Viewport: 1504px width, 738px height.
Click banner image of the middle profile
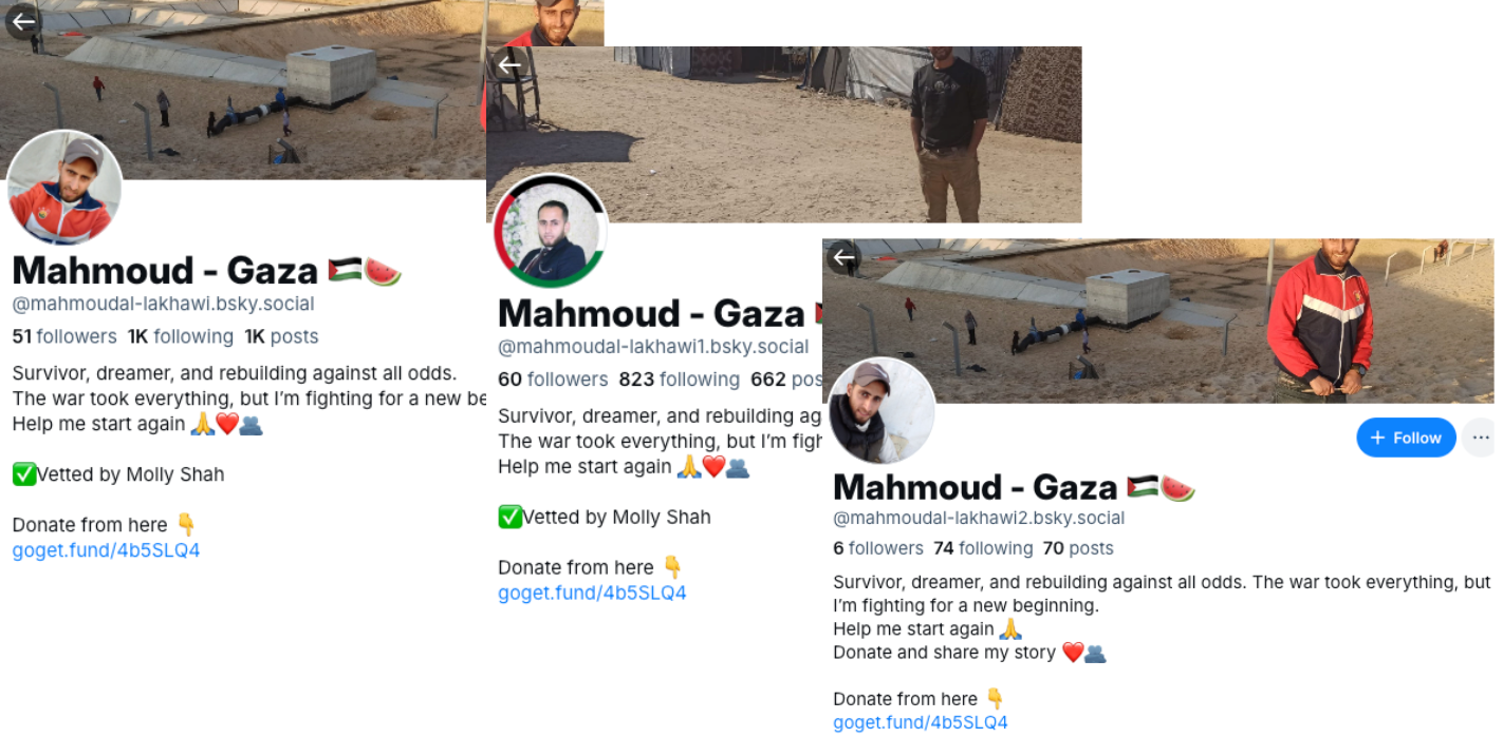pyautogui.click(x=783, y=134)
